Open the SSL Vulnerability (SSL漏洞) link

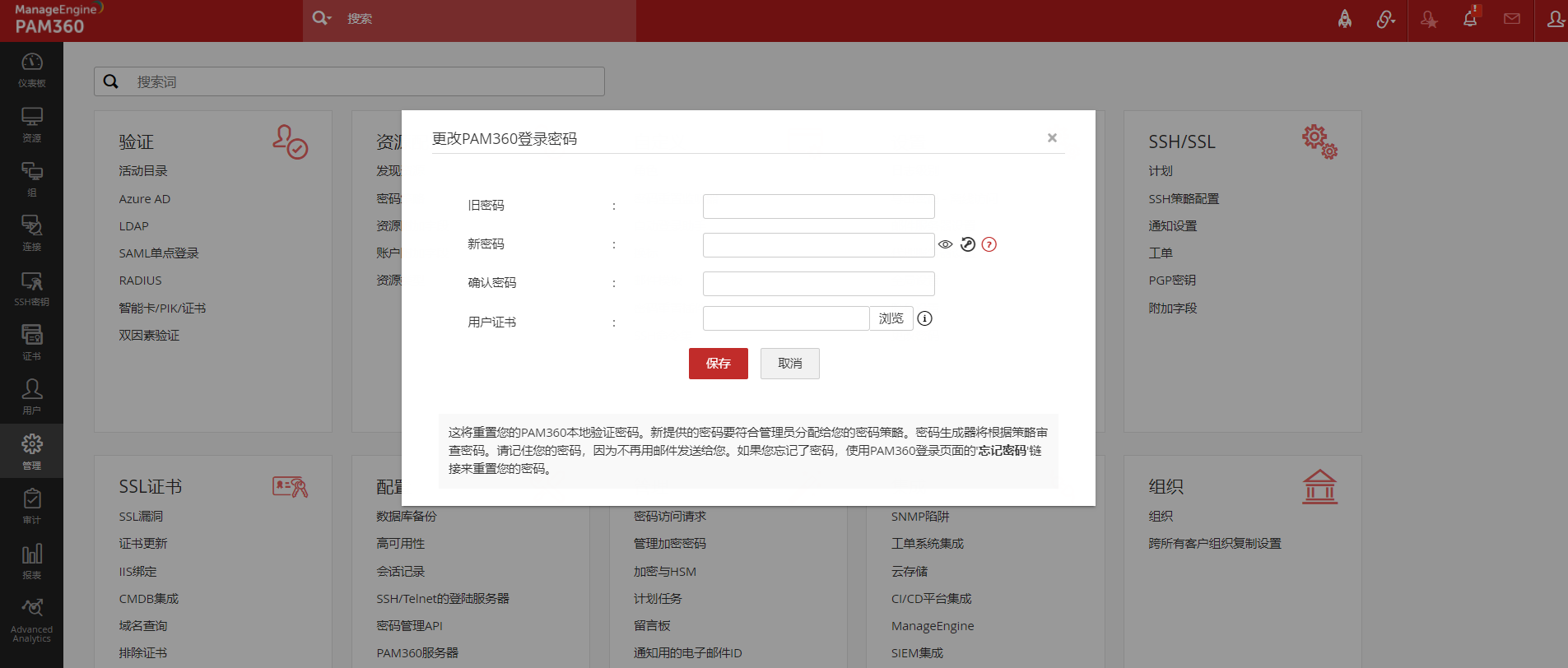(x=141, y=517)
